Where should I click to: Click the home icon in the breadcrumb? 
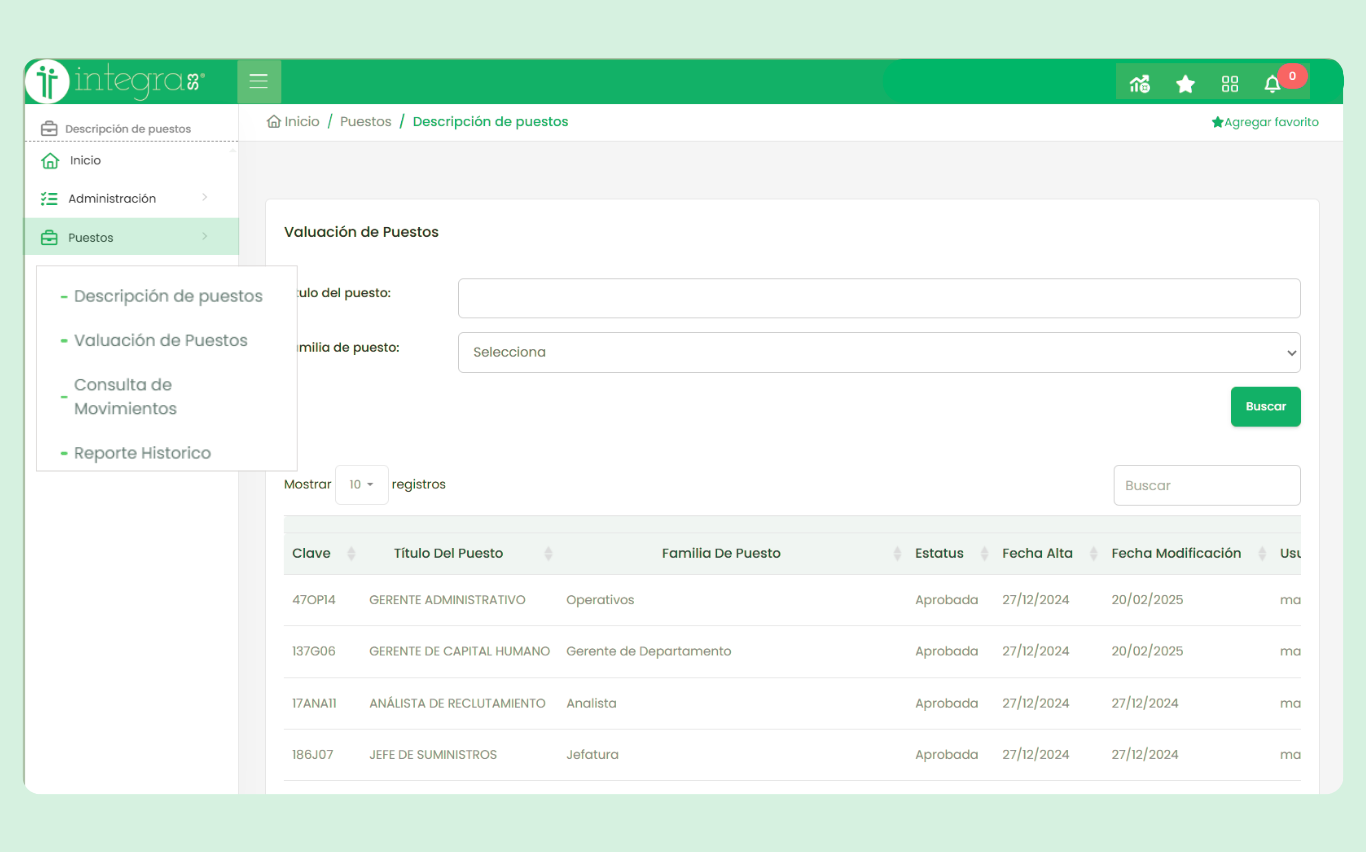(x=273, y=121)
